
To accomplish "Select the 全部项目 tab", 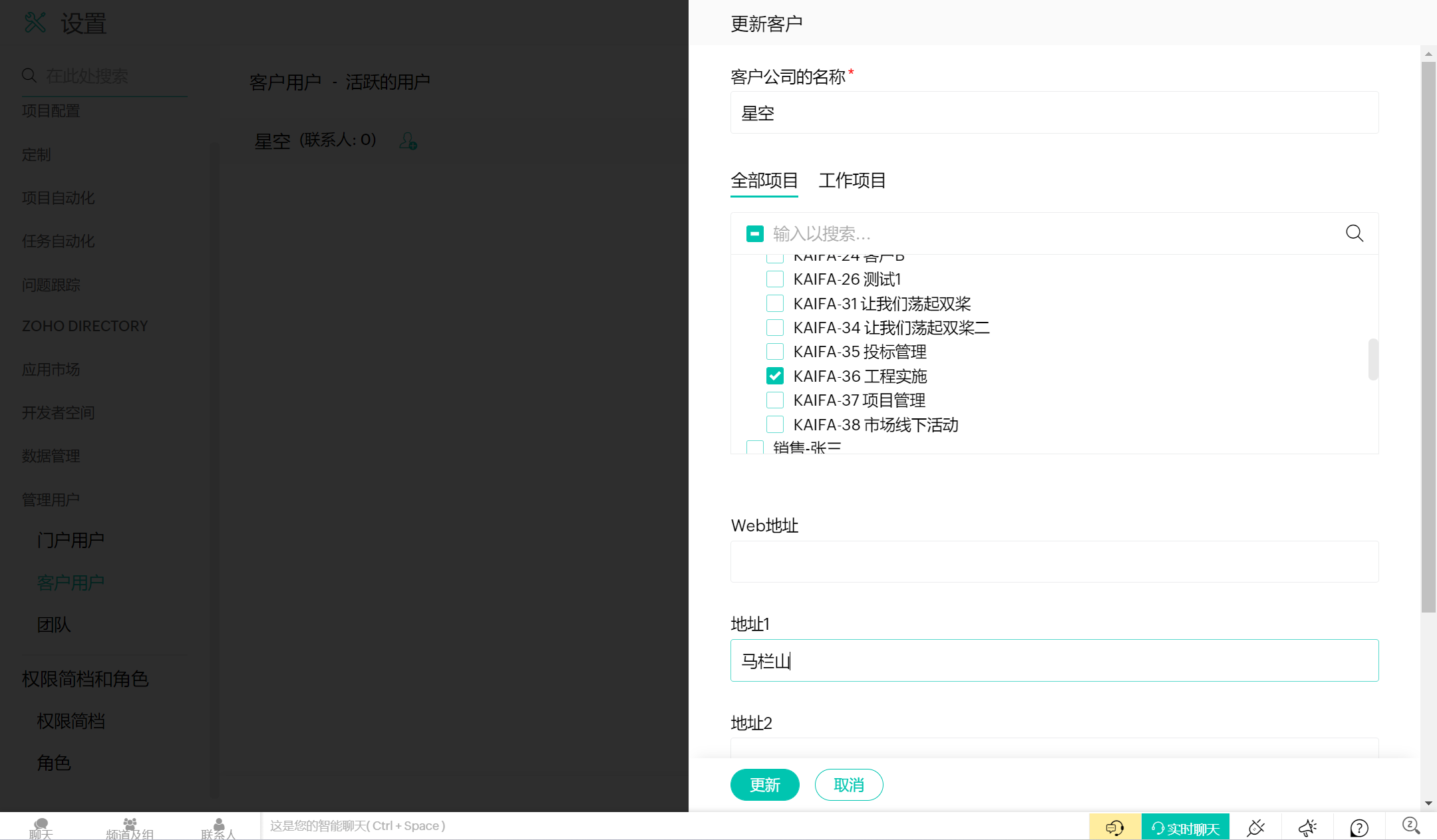I will tap(764, 181).
